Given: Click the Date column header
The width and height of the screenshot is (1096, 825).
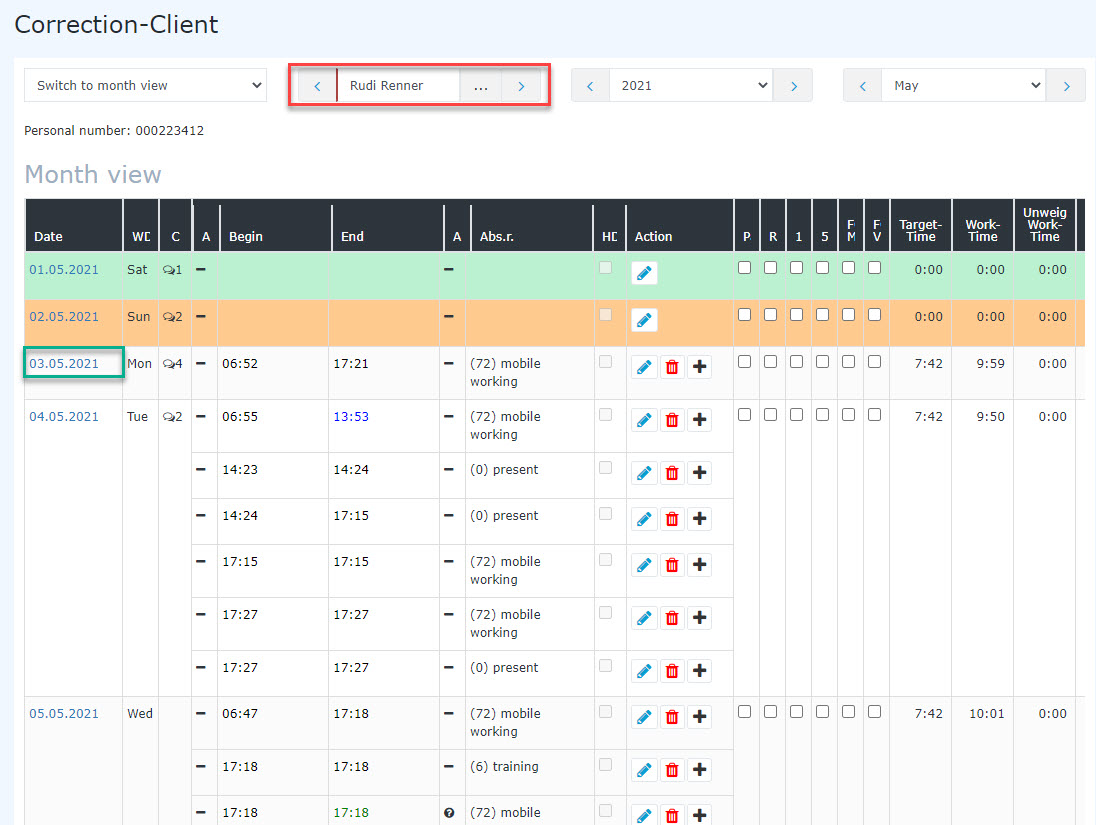Looking at the screenshot, I should (73, 225).
